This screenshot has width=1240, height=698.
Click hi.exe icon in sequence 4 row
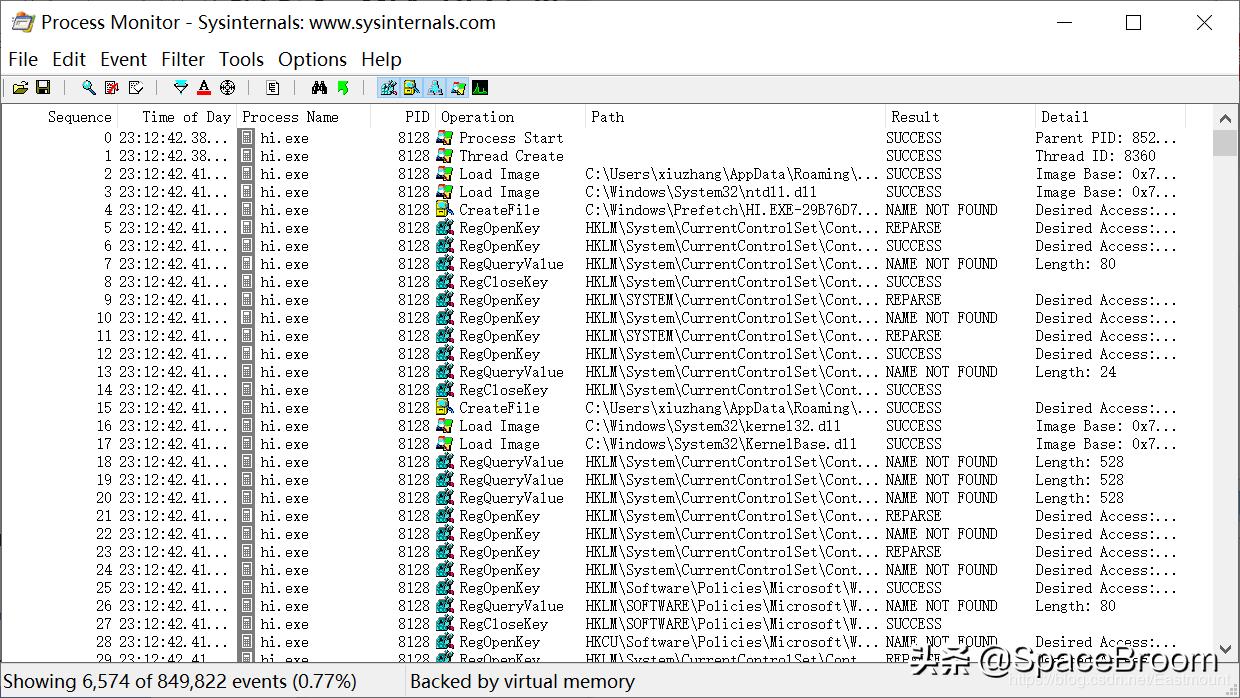point(247,210)
